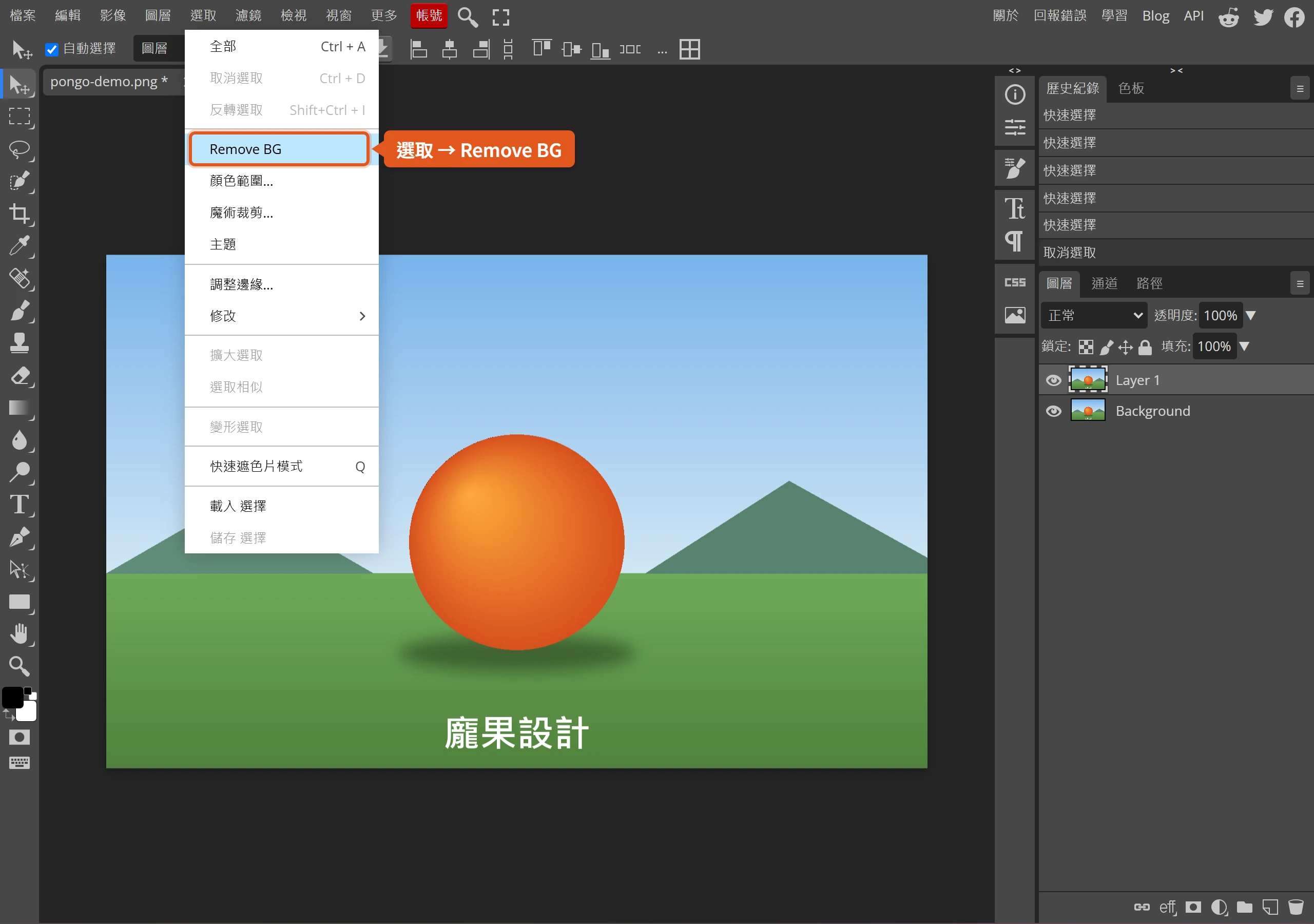
Task: Click the Layer 1 thumbnail
Action: click(x=1088, y=380)
